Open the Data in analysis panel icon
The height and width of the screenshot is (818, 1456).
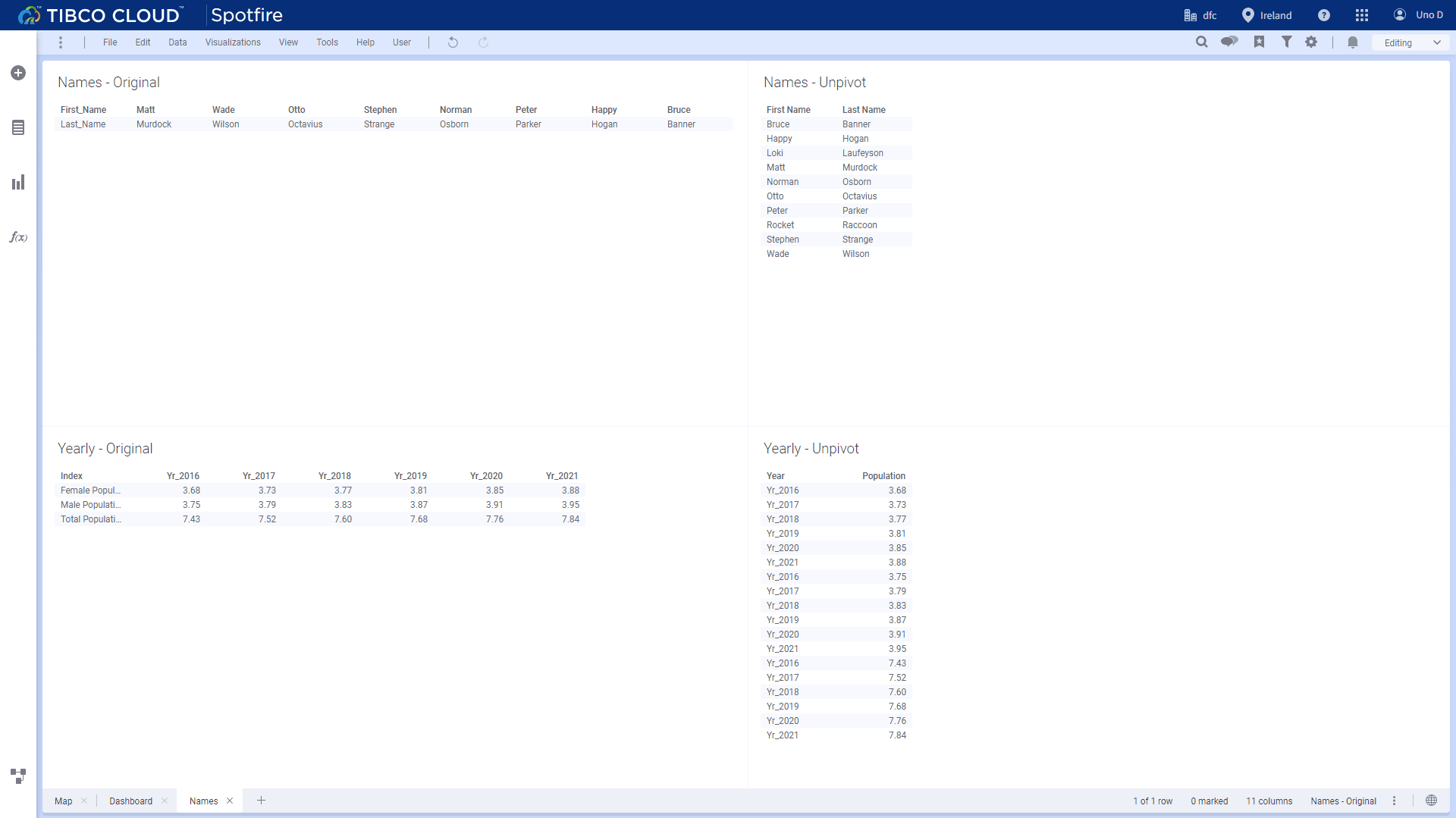point(18,127)
